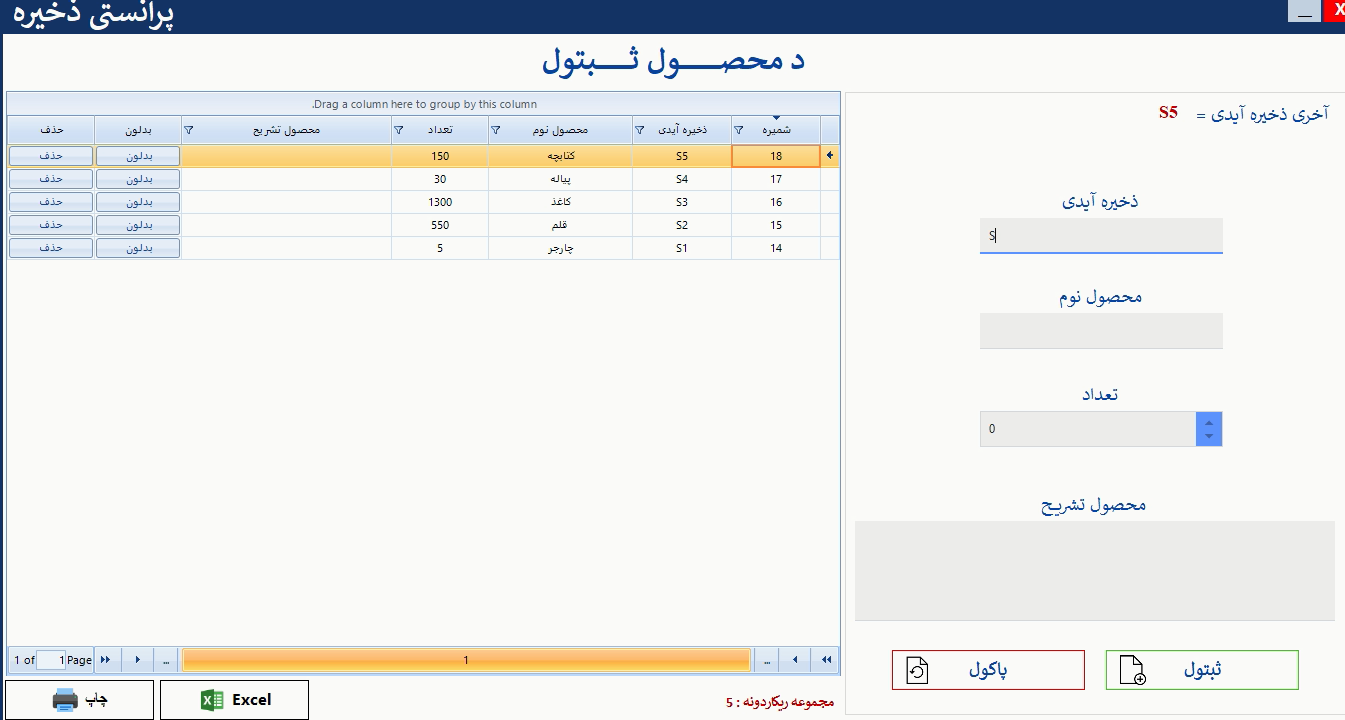Open filter for محصول نوم column
This screenshot has width=1345, height=720.
496,130
